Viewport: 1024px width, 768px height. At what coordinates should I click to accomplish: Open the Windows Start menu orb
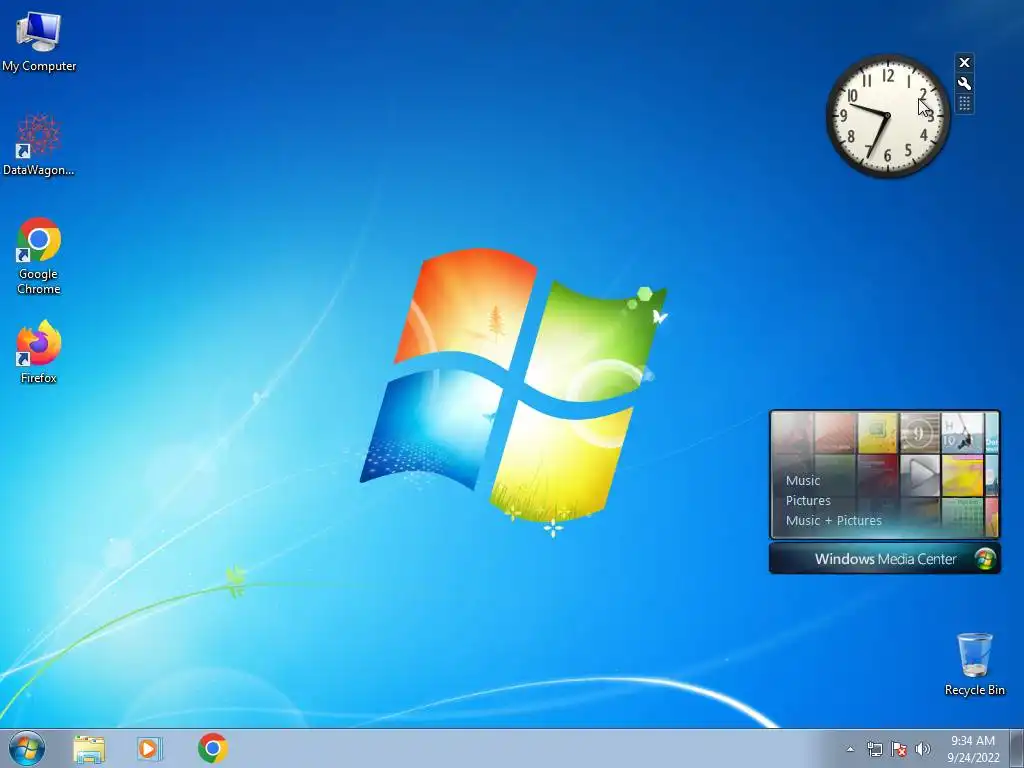point(27,748)
